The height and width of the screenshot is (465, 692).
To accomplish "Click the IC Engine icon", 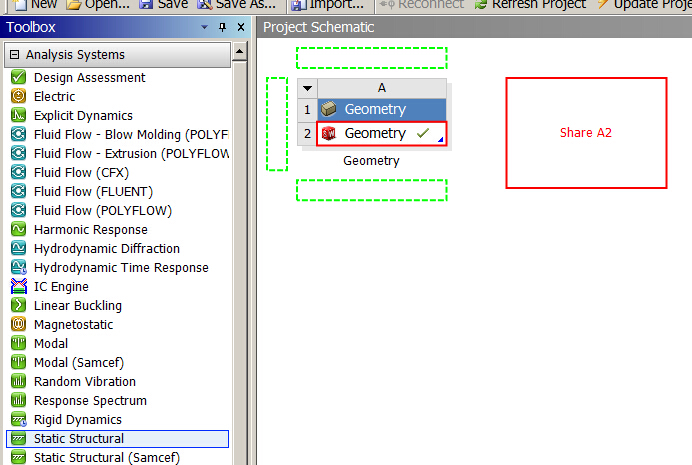I will [18, 286].
